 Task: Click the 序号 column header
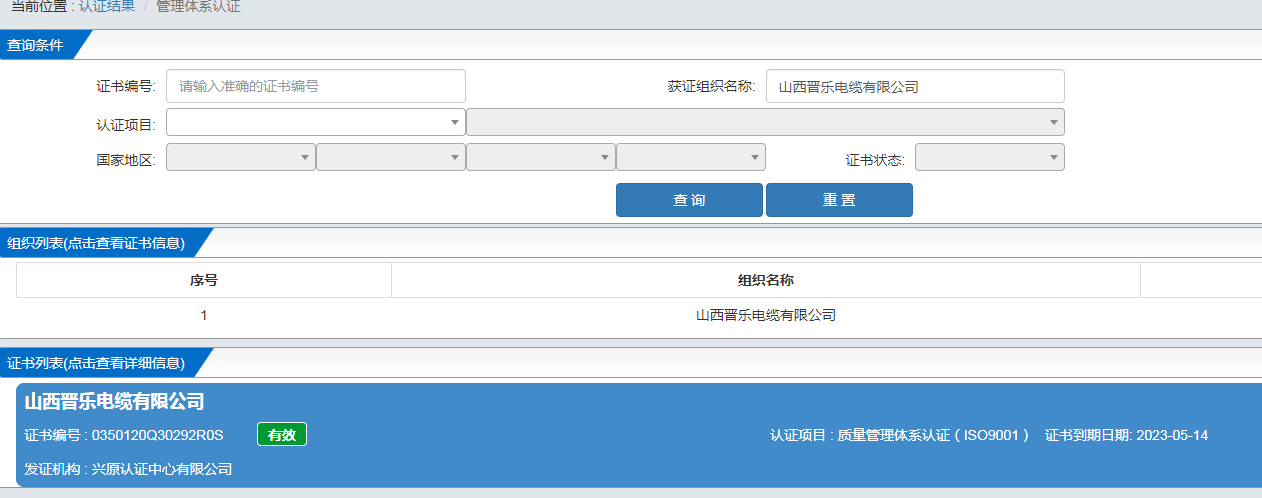tap(204, 280)
